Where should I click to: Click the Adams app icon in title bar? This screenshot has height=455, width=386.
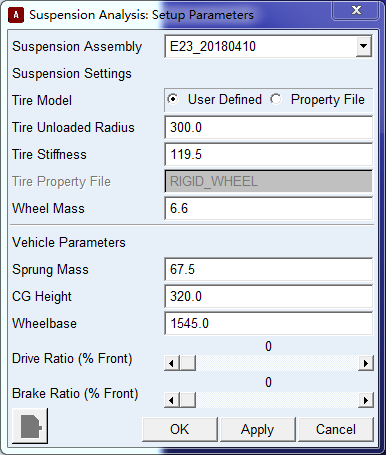[x=16, y=15]
